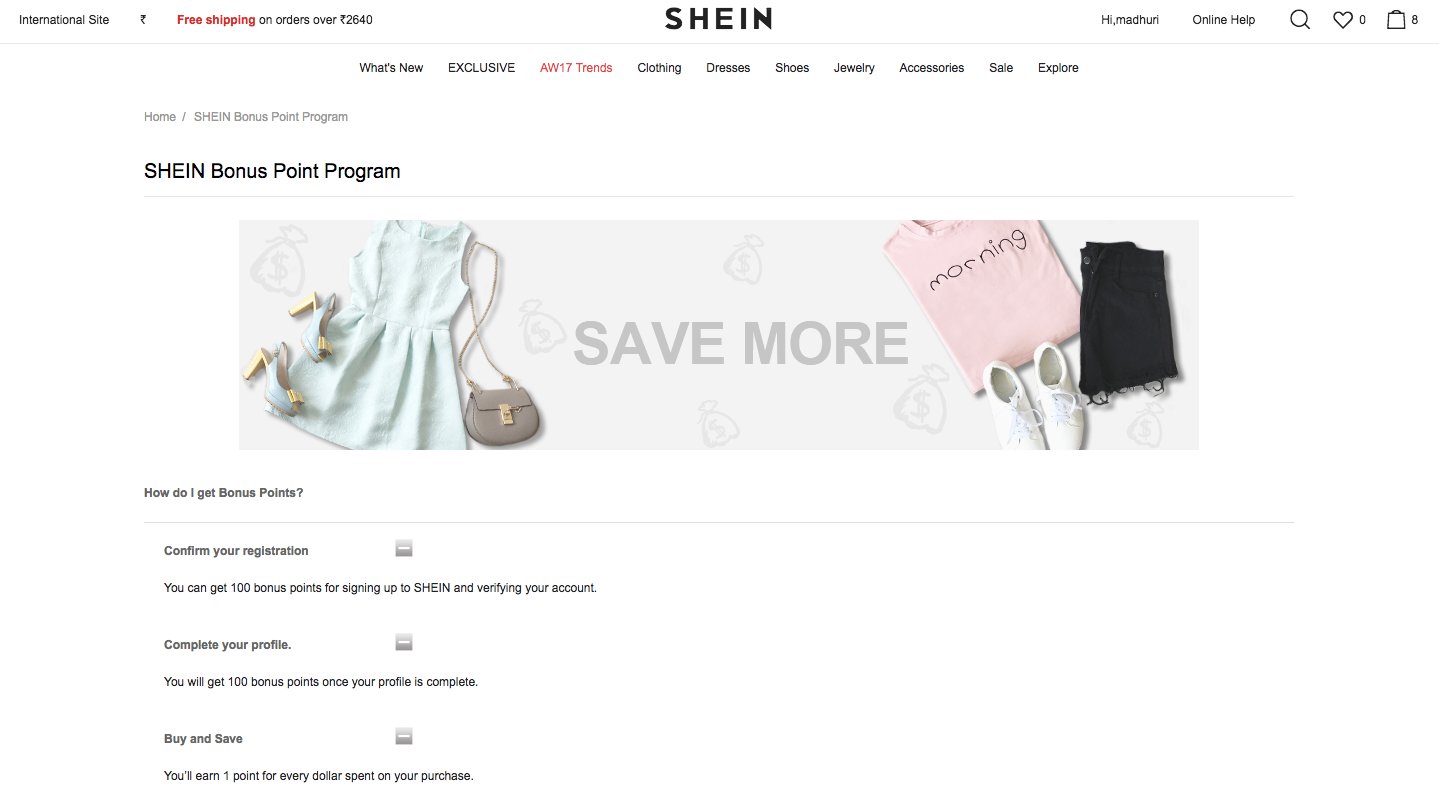Open the AW17 Trends menu
The height and width of the screenshot is (799, 1439).
[576, 68]
